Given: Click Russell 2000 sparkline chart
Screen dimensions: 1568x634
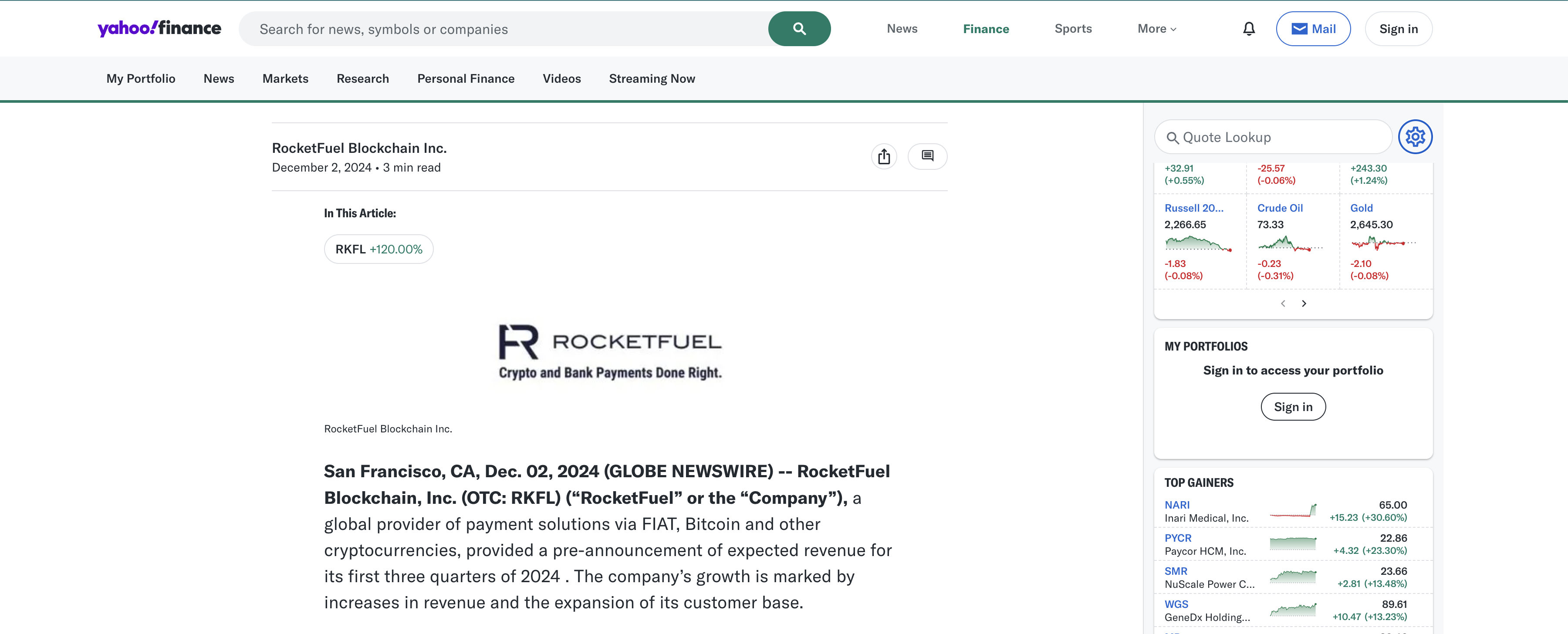Looking at the screenshot, I should pyautogui.click(x=1198, y=243).
